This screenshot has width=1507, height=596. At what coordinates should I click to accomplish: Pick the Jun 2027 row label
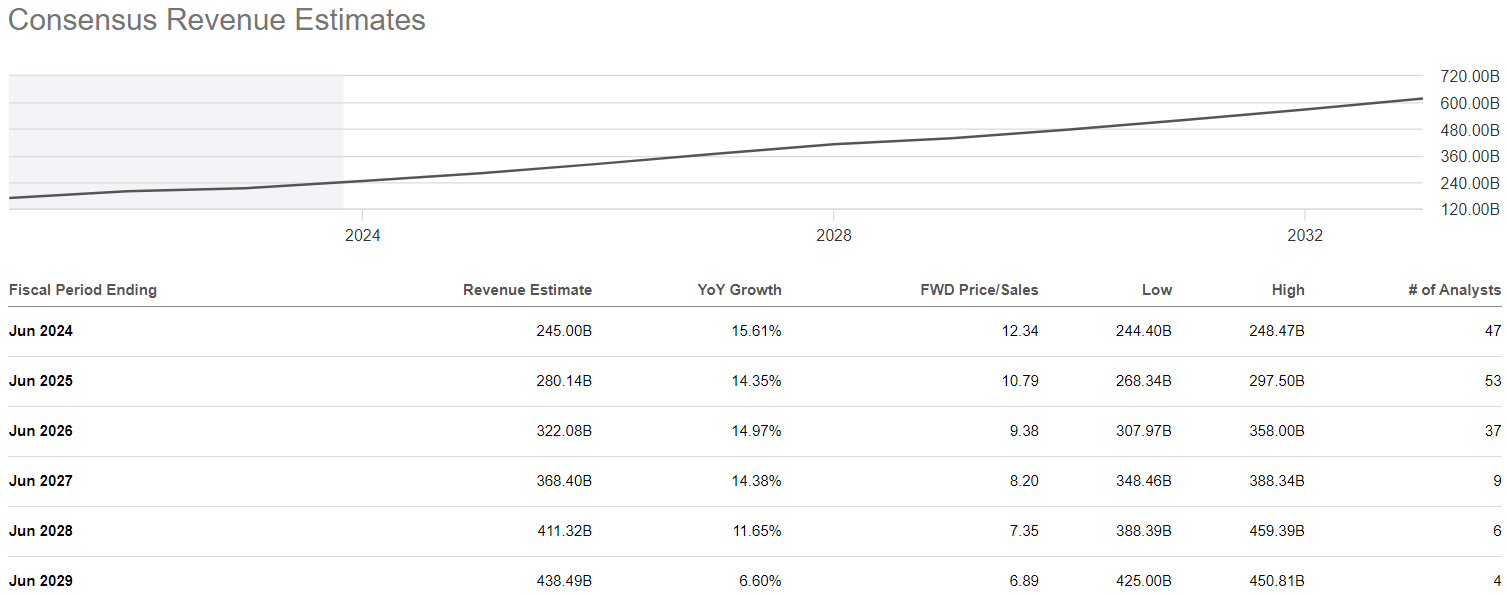(x=41, y=481)
